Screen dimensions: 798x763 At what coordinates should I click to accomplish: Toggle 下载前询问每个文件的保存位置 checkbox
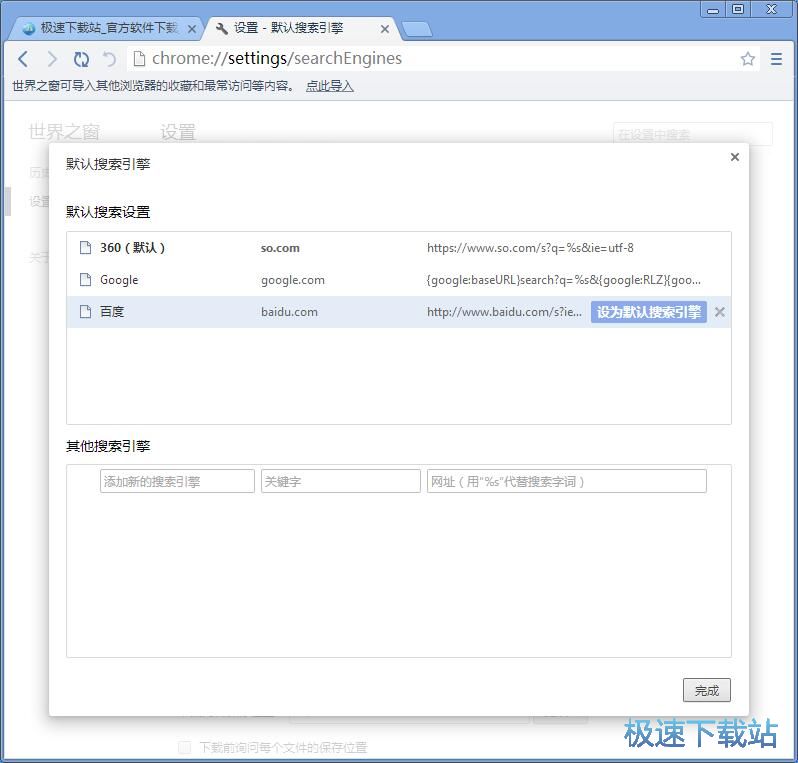click(184, 747)
